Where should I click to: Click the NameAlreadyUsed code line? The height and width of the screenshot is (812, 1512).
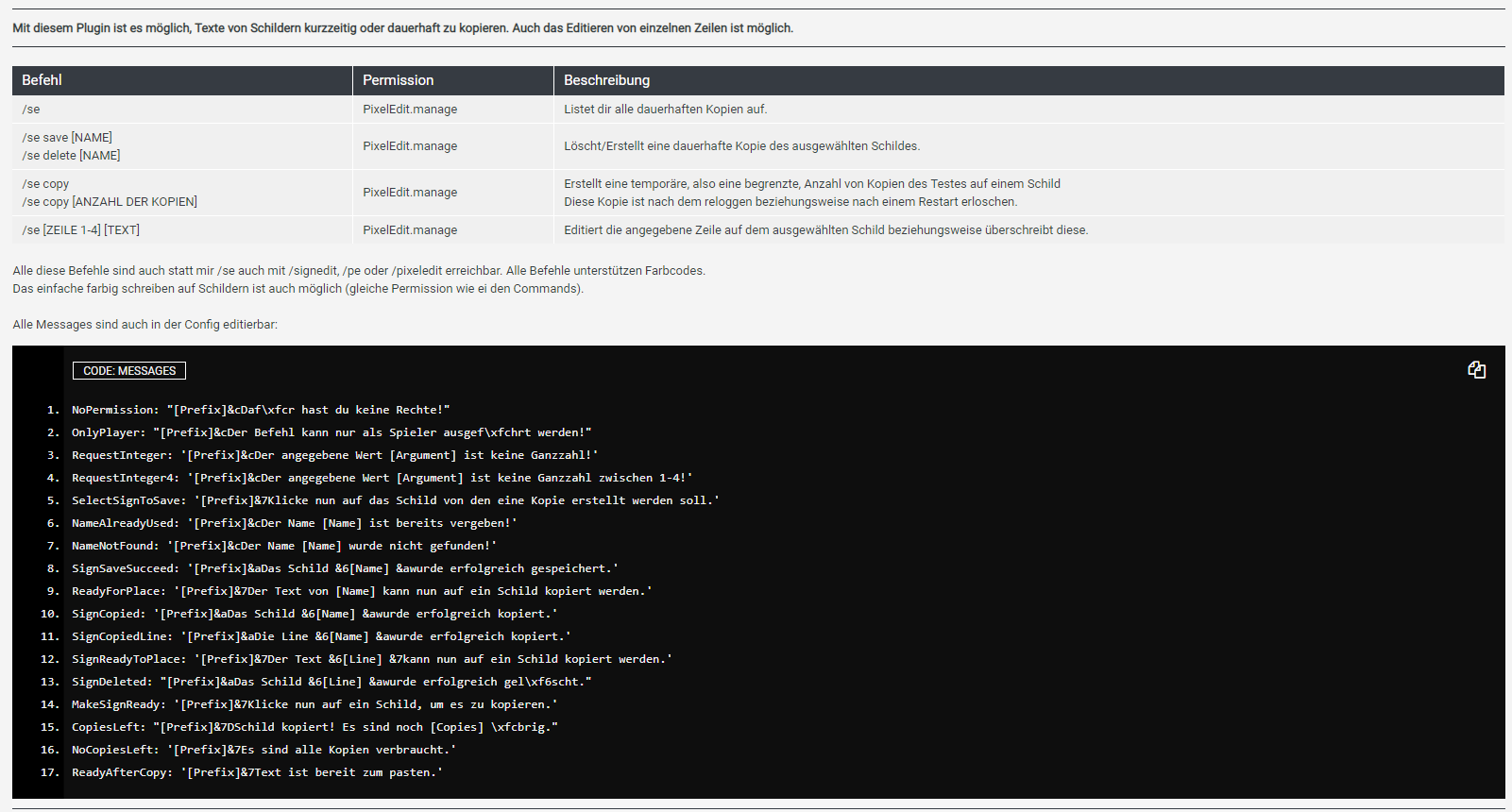pos(295,523)
